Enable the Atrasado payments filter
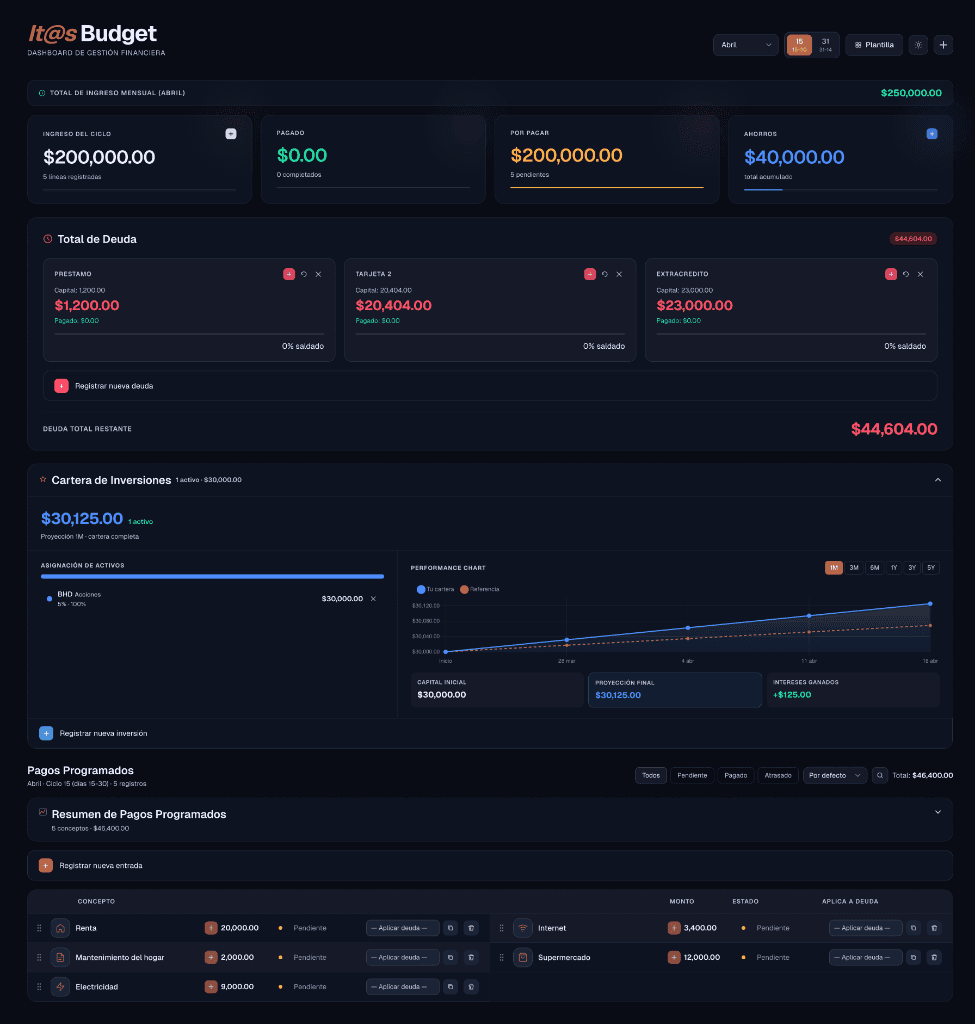975x1024 pixels. (x=778, y=775)
